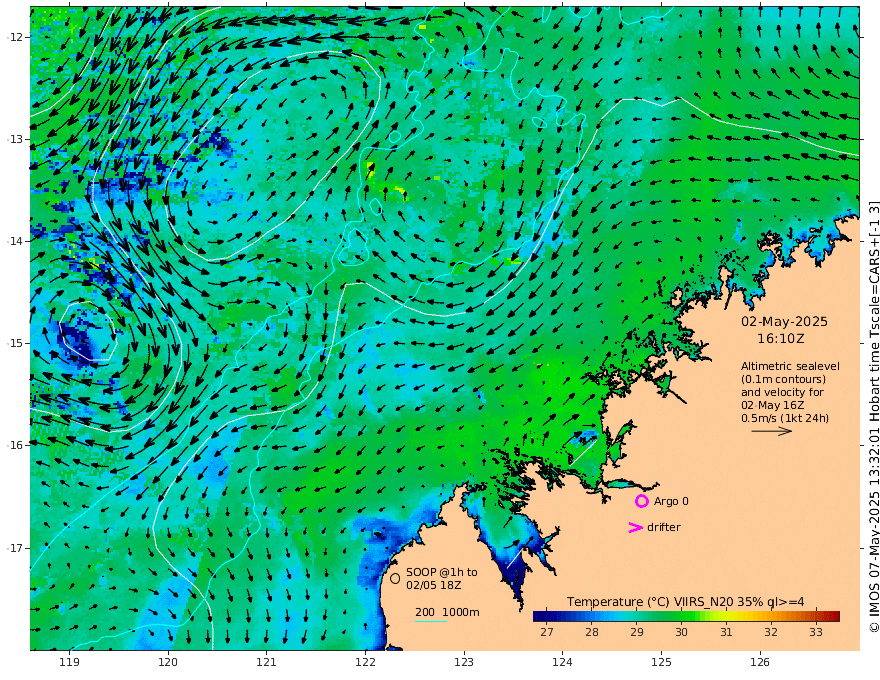
Task: Click the longitude axis label 119
Action: 70,662
